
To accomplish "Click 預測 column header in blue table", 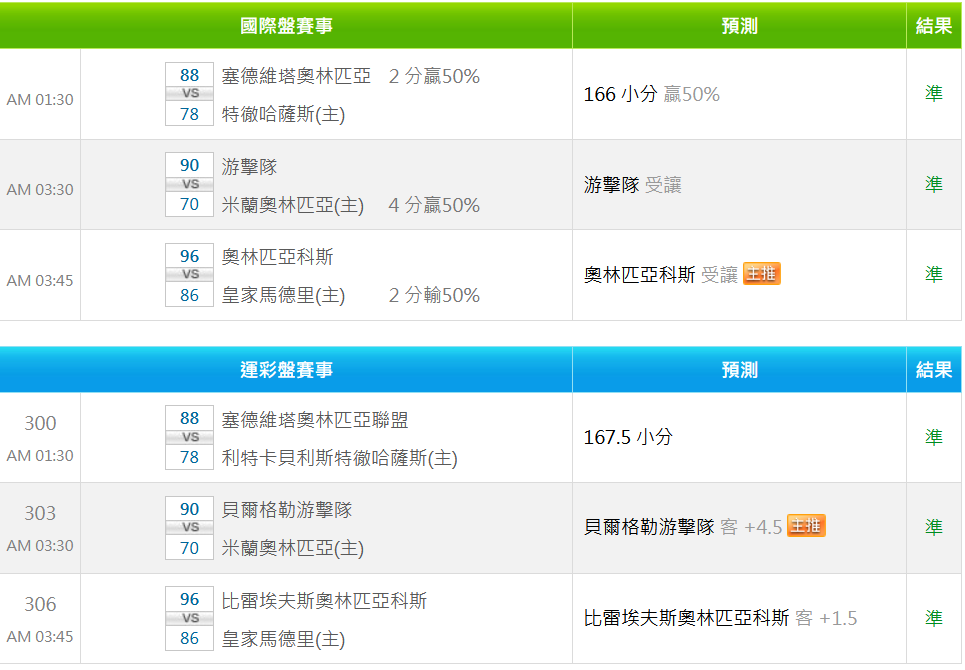I will [x=739, y=370].
